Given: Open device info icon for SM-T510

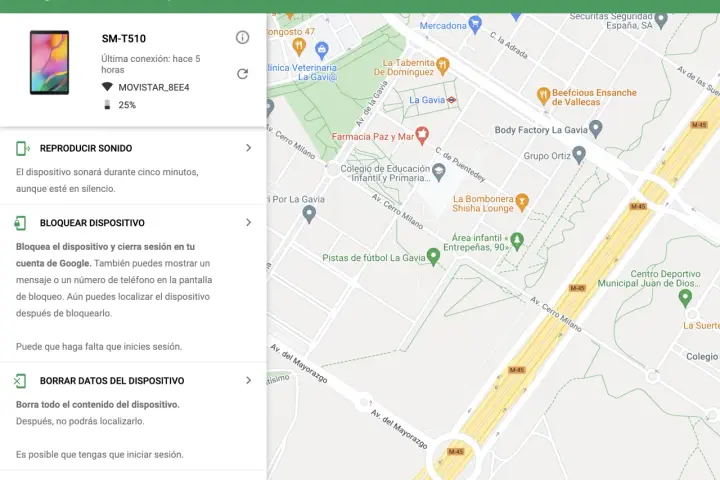Looking at the screenshot, I should coord(242,37).
